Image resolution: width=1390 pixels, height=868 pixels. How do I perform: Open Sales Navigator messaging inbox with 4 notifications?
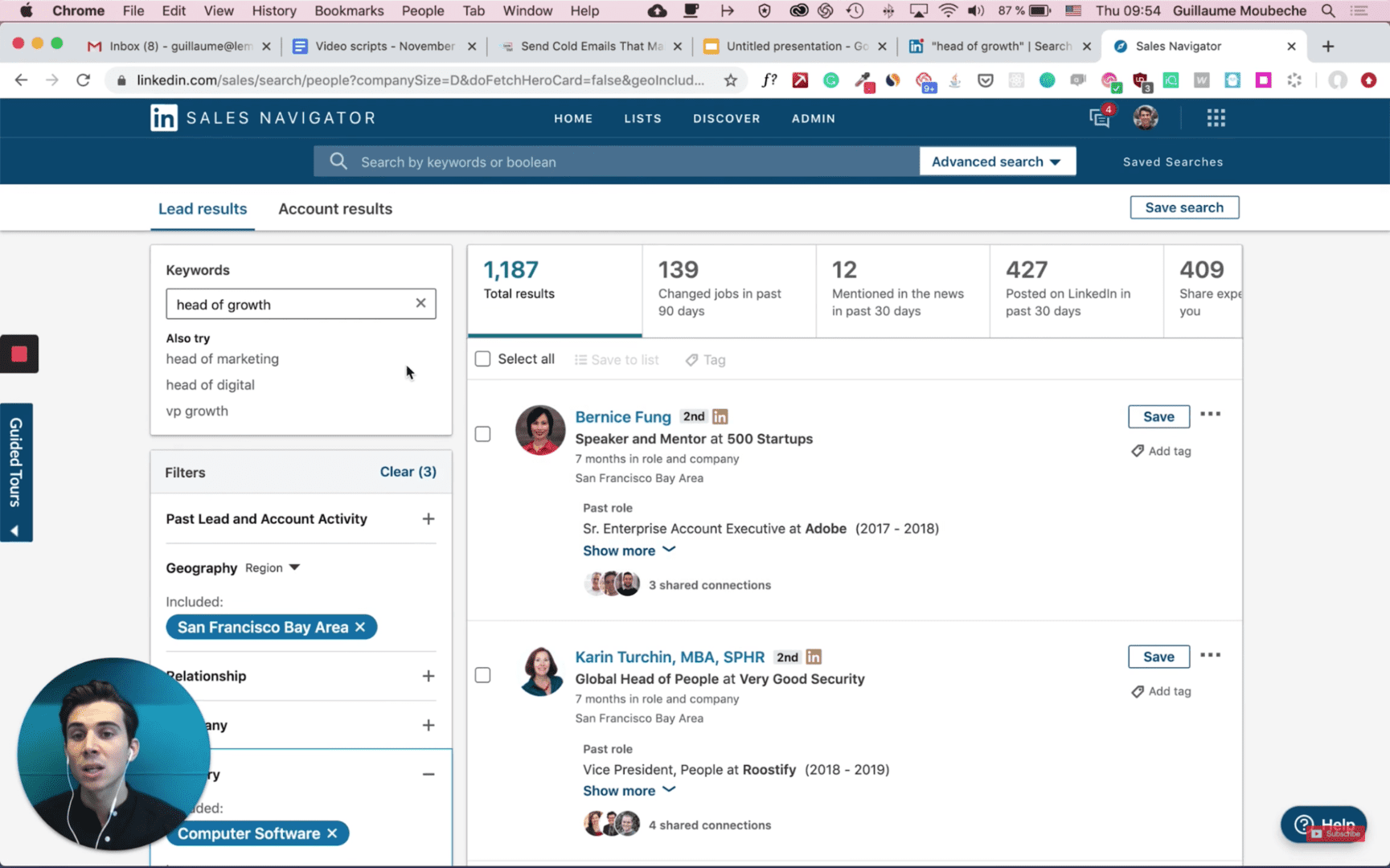coord(1099,118)
